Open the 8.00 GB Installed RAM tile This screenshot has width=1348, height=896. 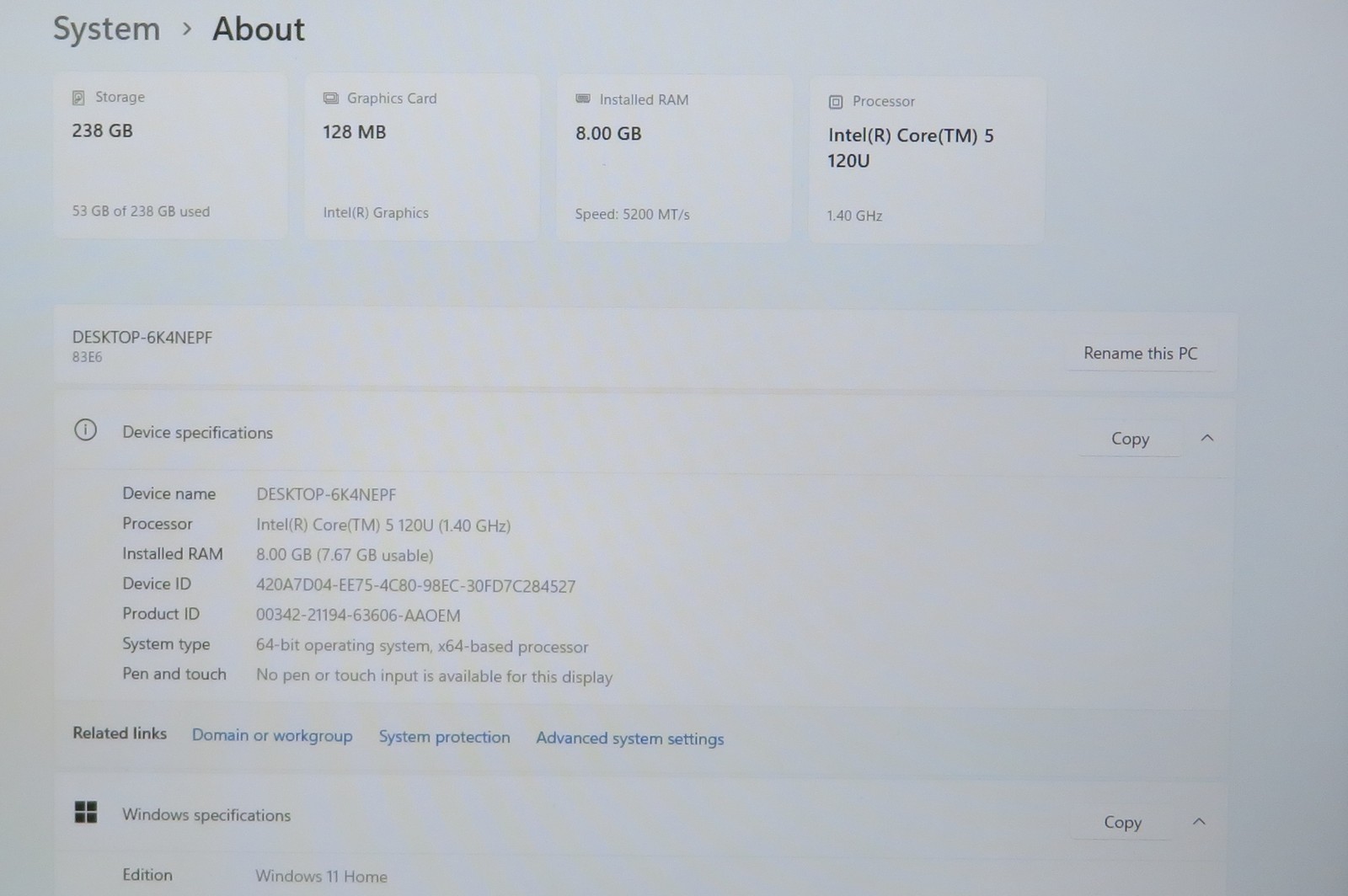pos(674,158)
